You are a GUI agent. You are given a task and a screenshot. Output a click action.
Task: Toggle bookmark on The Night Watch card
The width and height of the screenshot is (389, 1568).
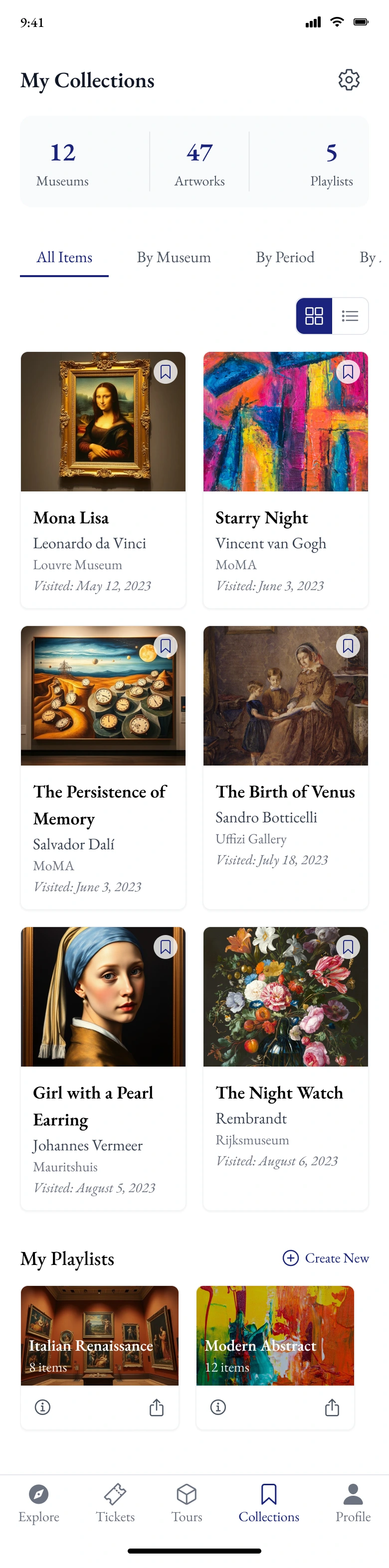coord(348,947)
